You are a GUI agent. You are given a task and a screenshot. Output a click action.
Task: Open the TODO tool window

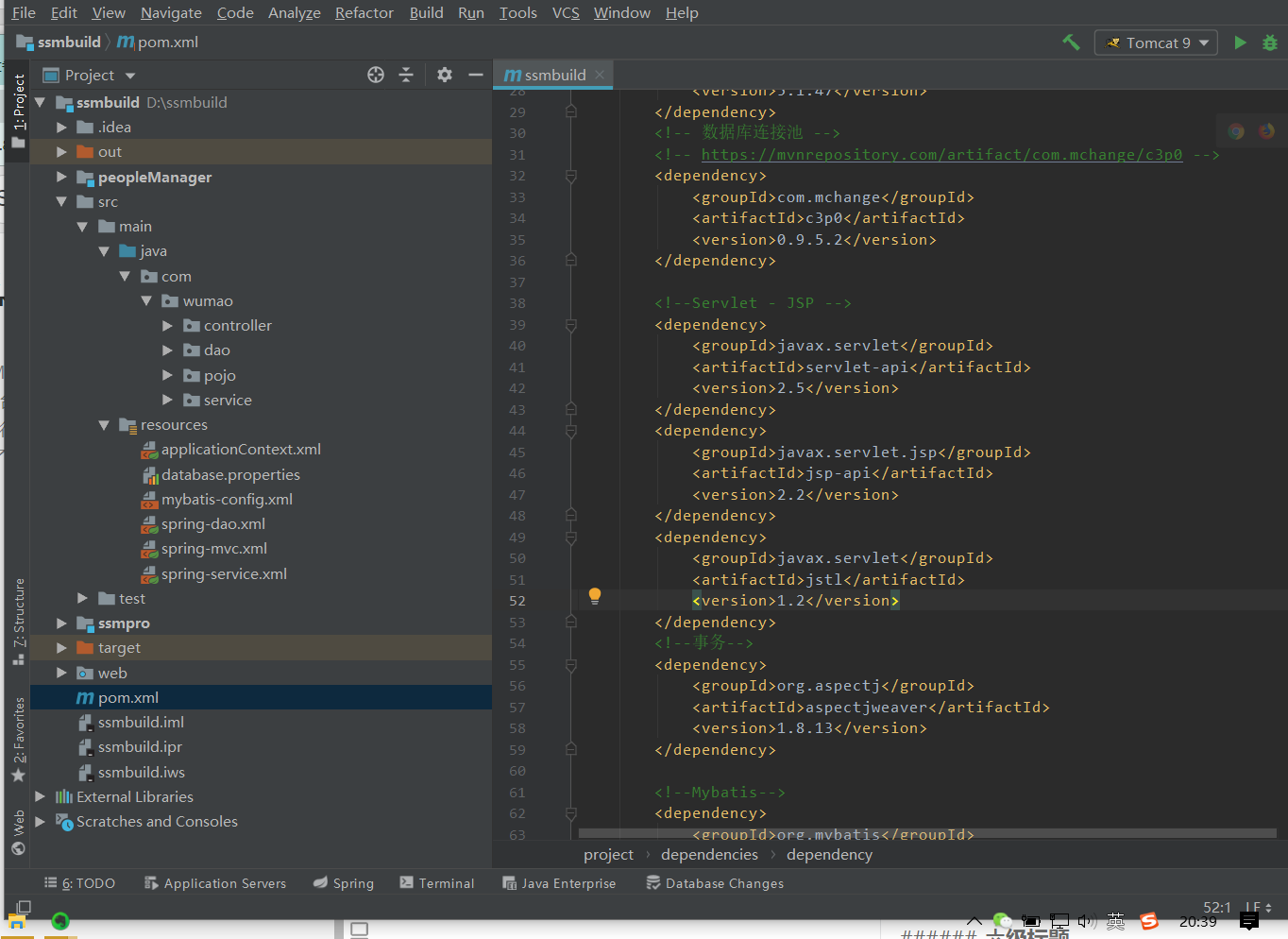tap(80, 883)
